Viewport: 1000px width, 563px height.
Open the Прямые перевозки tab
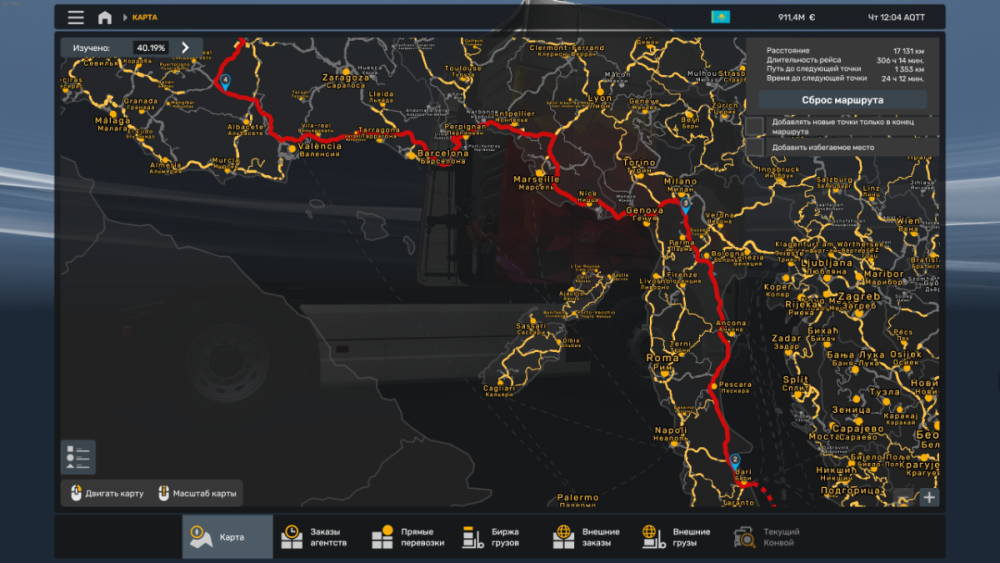point(409,537)
